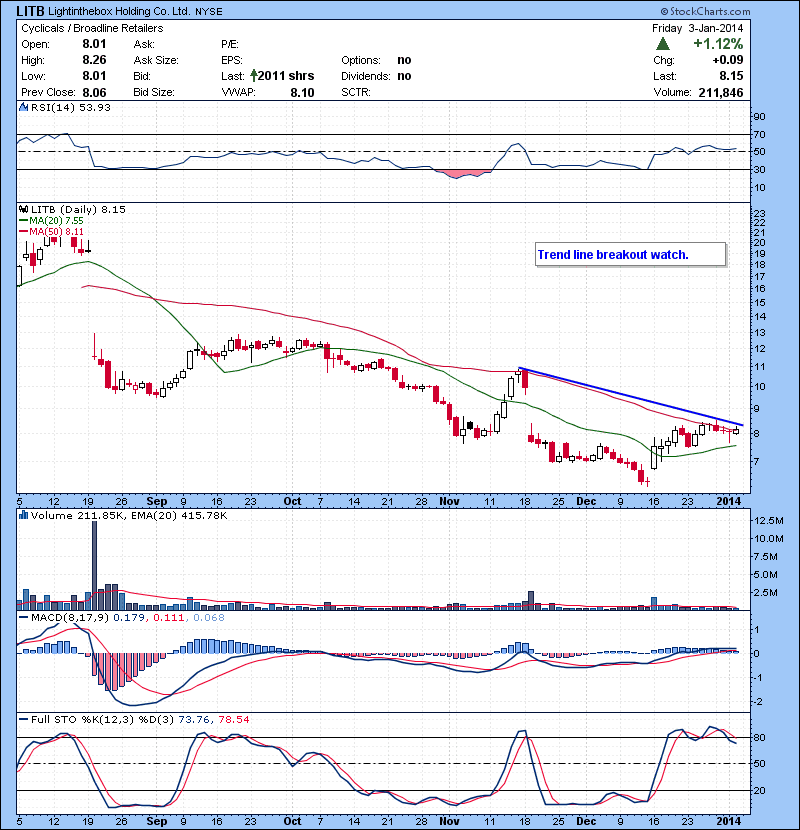
Task: Click the 2014 label on bottom stochastic axis
Action: tap(729, 821)
